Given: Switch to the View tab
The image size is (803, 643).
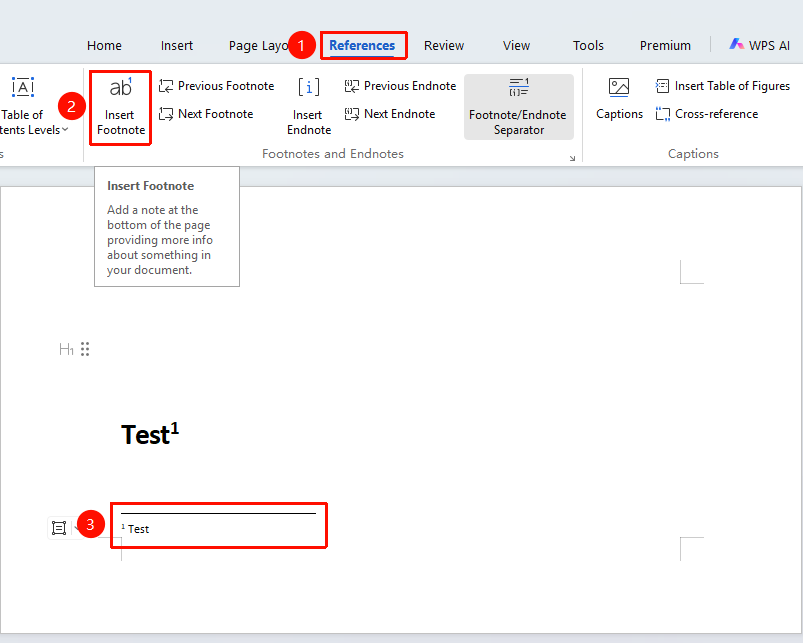Looking at the screenshot, I should [x=516, y=46].
